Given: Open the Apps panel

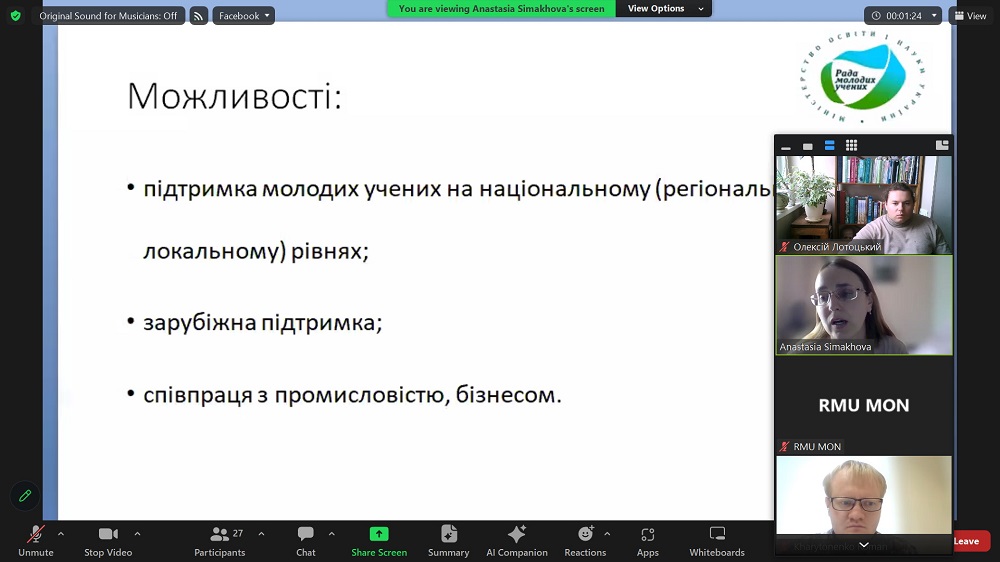Looking at the screenshot, I should pyautogui.click(x=648, y=540).
